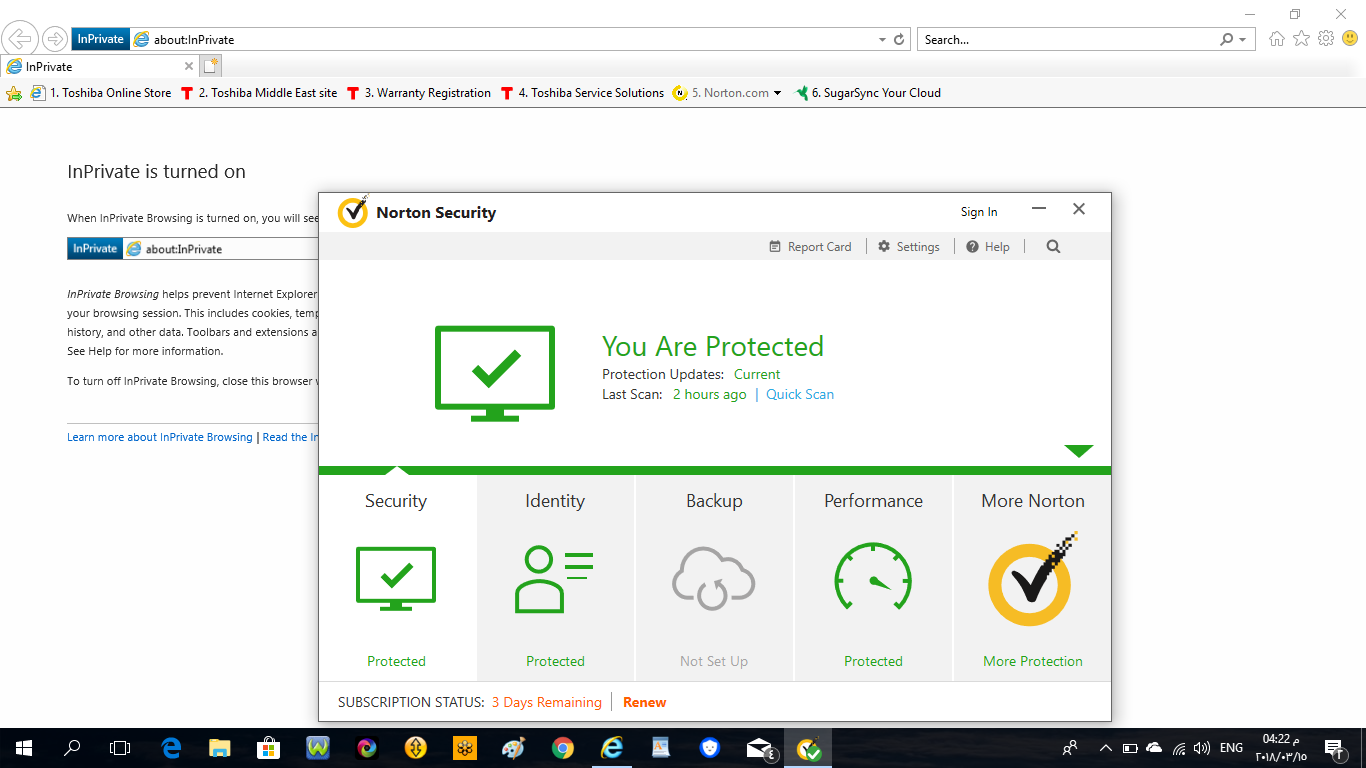Viewport: 1366px width, 768px height.
Task: Launch Microsoft Edge from taskbar
Action: 171,748
